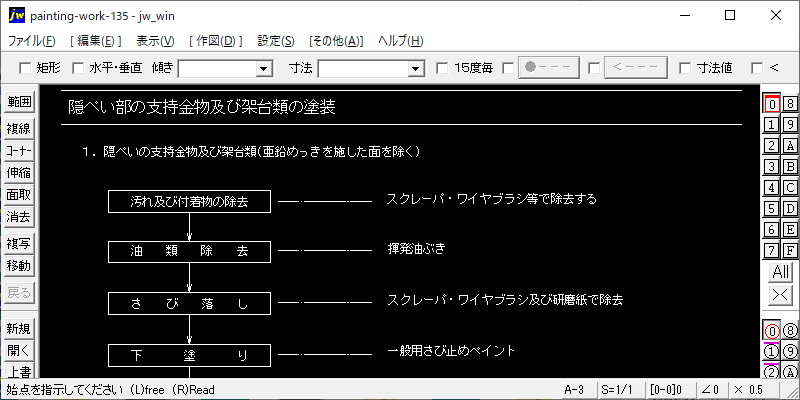
Task: Select layer group circled 8
Action: (x=790, y=332)
